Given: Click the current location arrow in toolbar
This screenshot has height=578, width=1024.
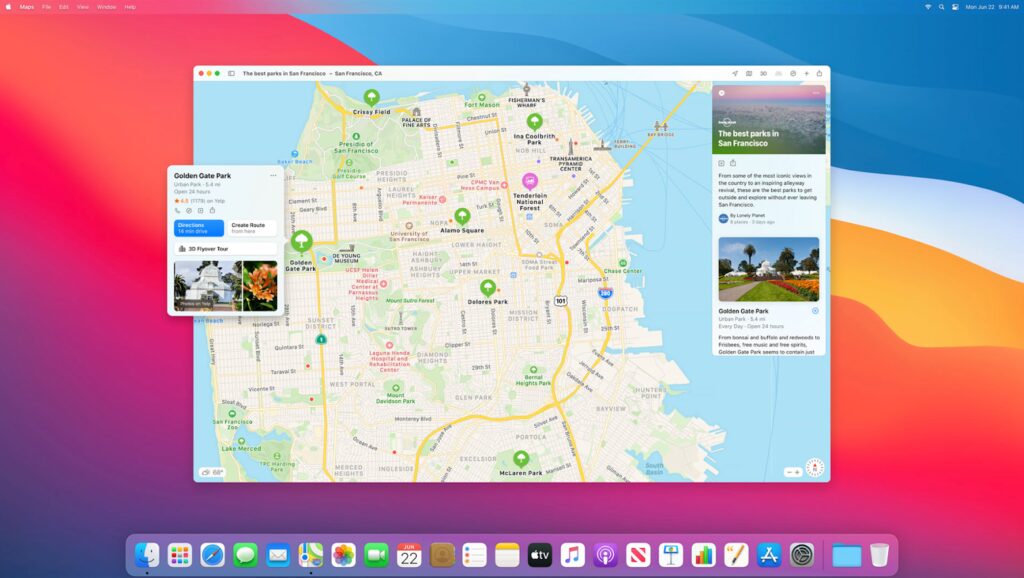Looking at the screenshot, I should 734,73.
